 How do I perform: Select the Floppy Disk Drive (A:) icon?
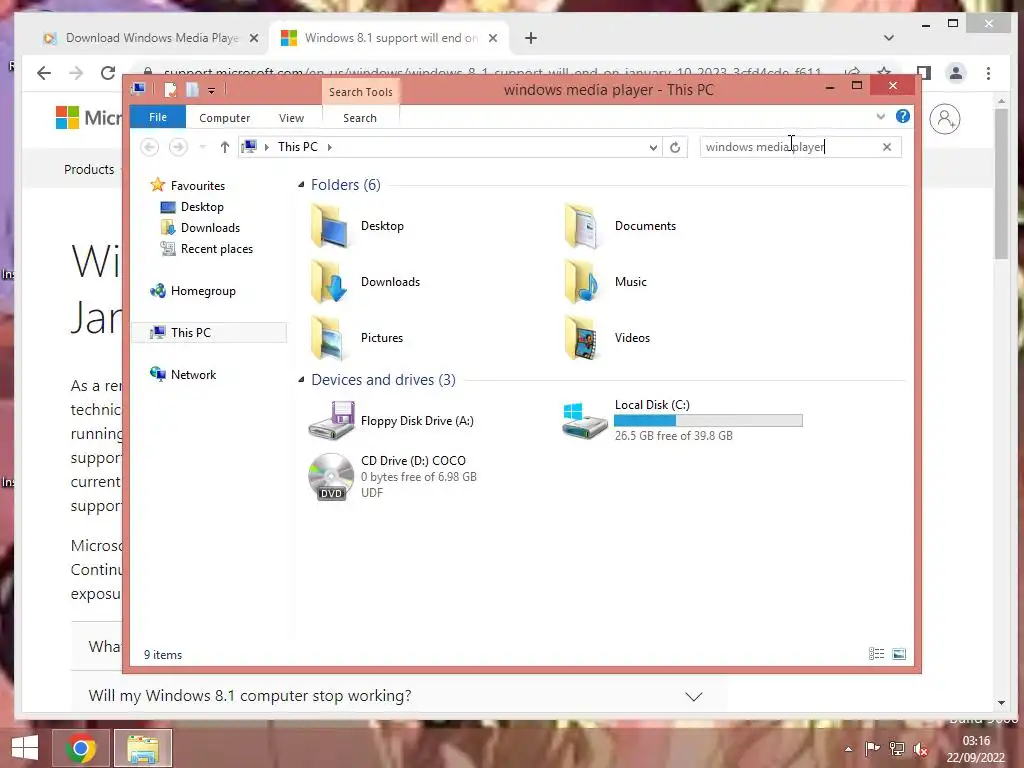tap(331, 421)
